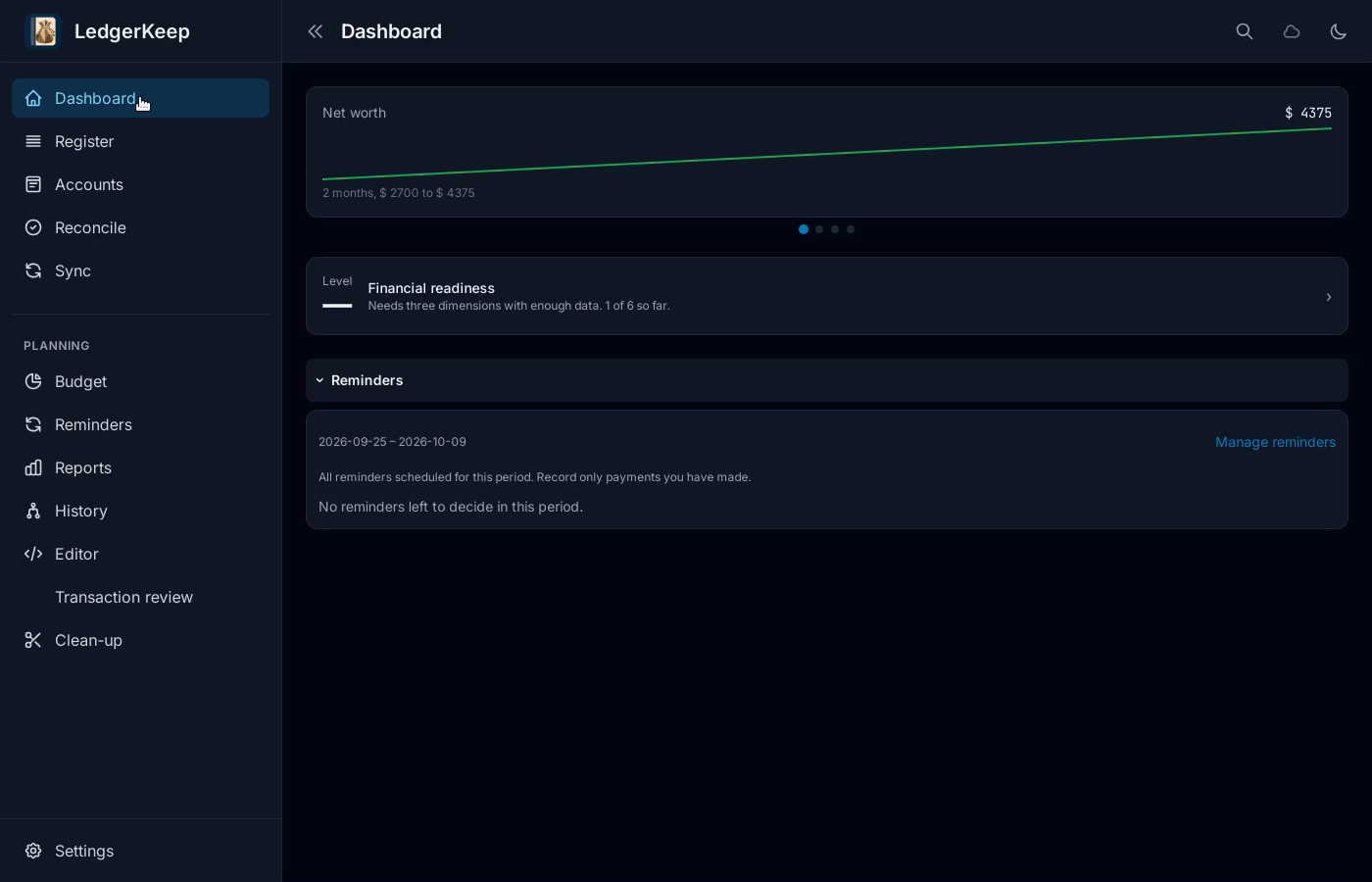The height and width of the screenshot is (882, 1372).
Task: Click the Dashboard home icon
Action: 33,98
